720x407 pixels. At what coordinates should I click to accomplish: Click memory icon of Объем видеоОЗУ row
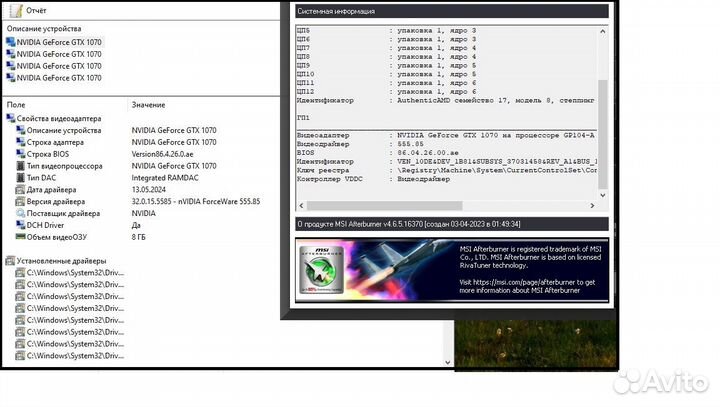[20, 237]
